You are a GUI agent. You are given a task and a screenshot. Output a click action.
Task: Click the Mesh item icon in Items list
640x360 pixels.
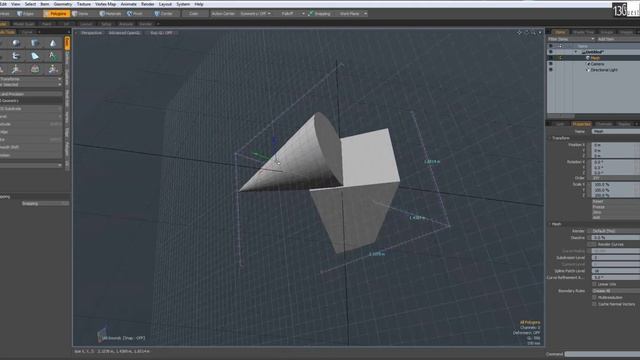click(x=588, y=58)
